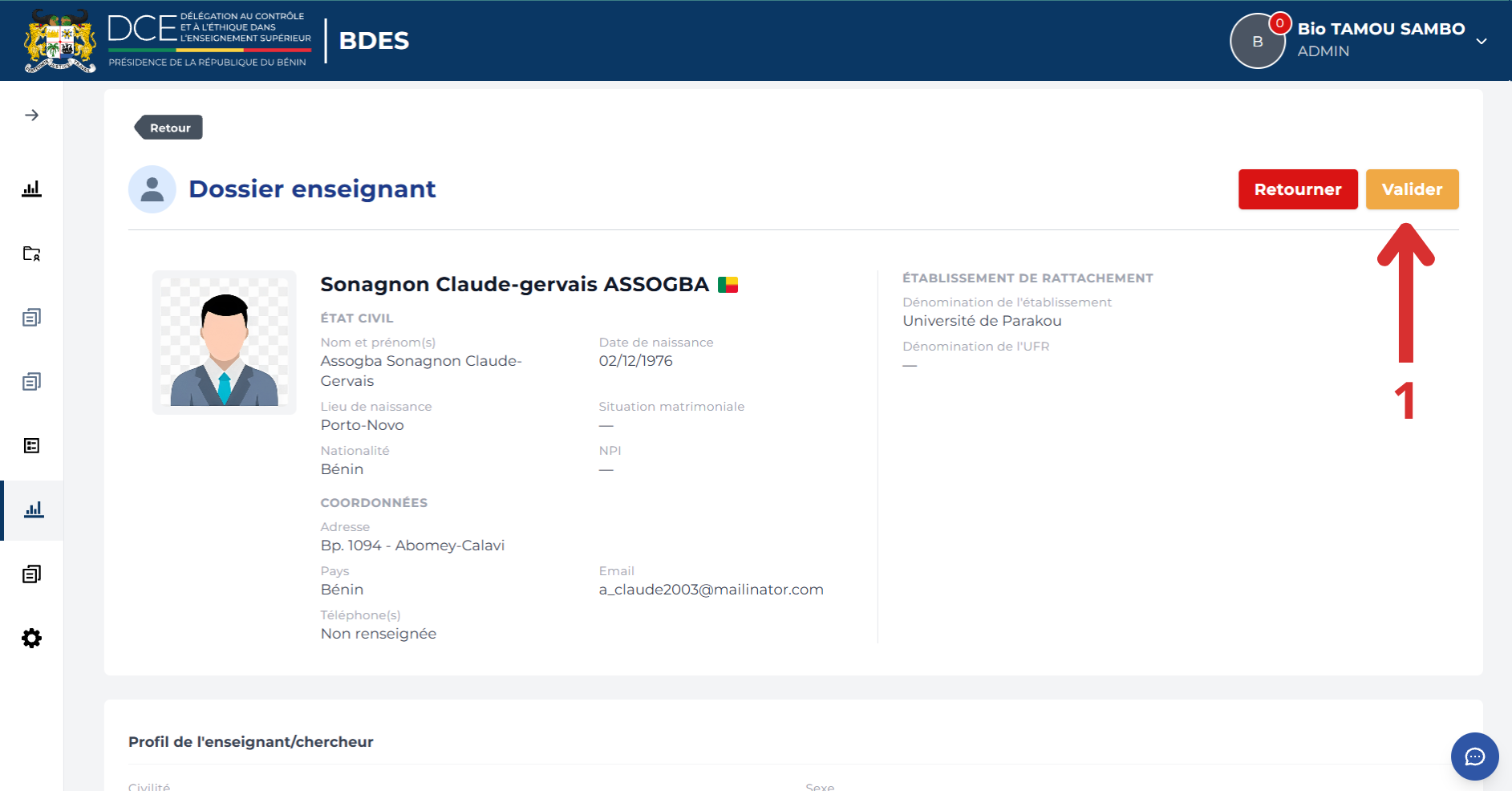
Task: Click the ADMIN role label
Action: click(x=1323, y=51)
